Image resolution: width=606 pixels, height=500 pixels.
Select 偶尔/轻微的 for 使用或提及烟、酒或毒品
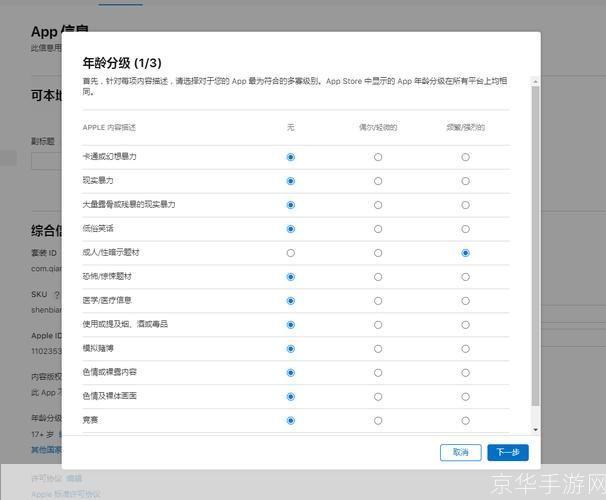pos(378,325)
